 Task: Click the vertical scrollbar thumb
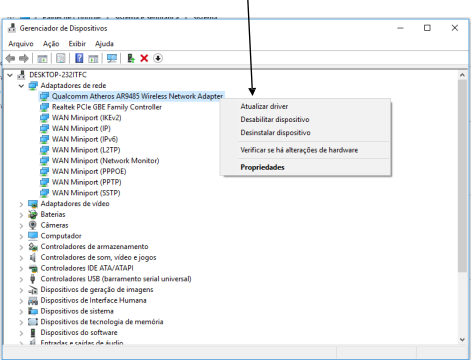click(462, 176)
